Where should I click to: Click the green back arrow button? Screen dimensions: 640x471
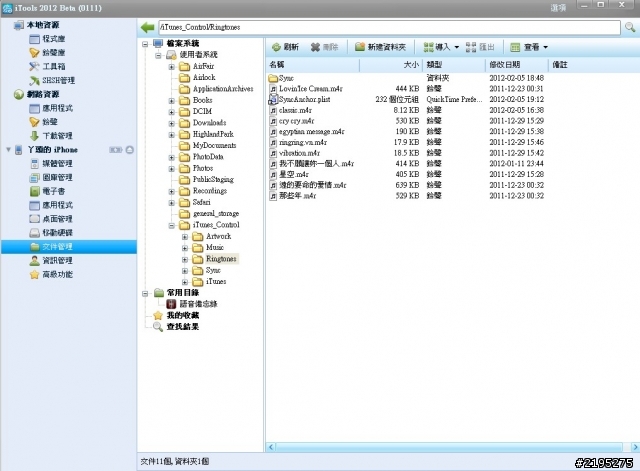(147, 27)
